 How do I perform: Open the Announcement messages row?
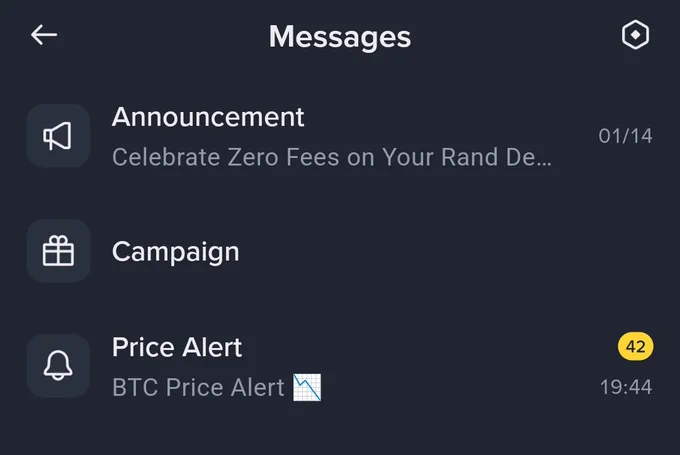[340, 136]
